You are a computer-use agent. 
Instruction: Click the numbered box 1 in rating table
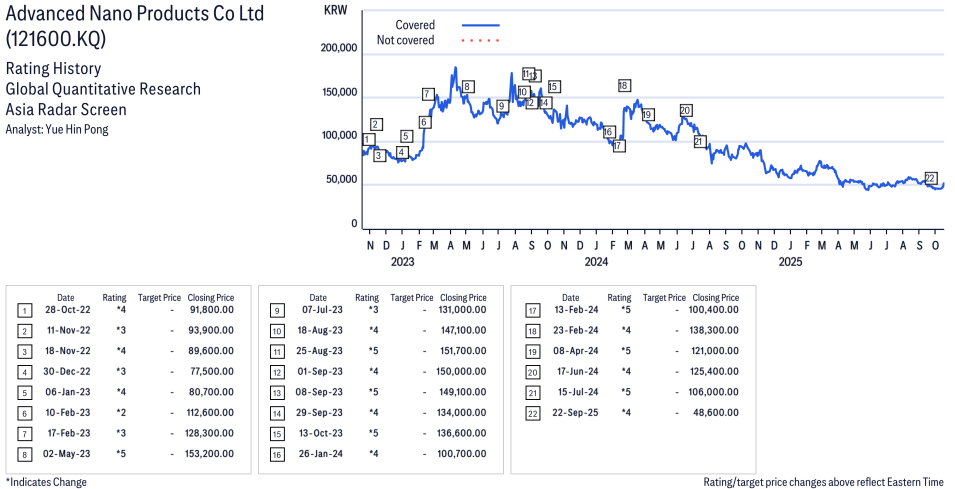point(23,310)
